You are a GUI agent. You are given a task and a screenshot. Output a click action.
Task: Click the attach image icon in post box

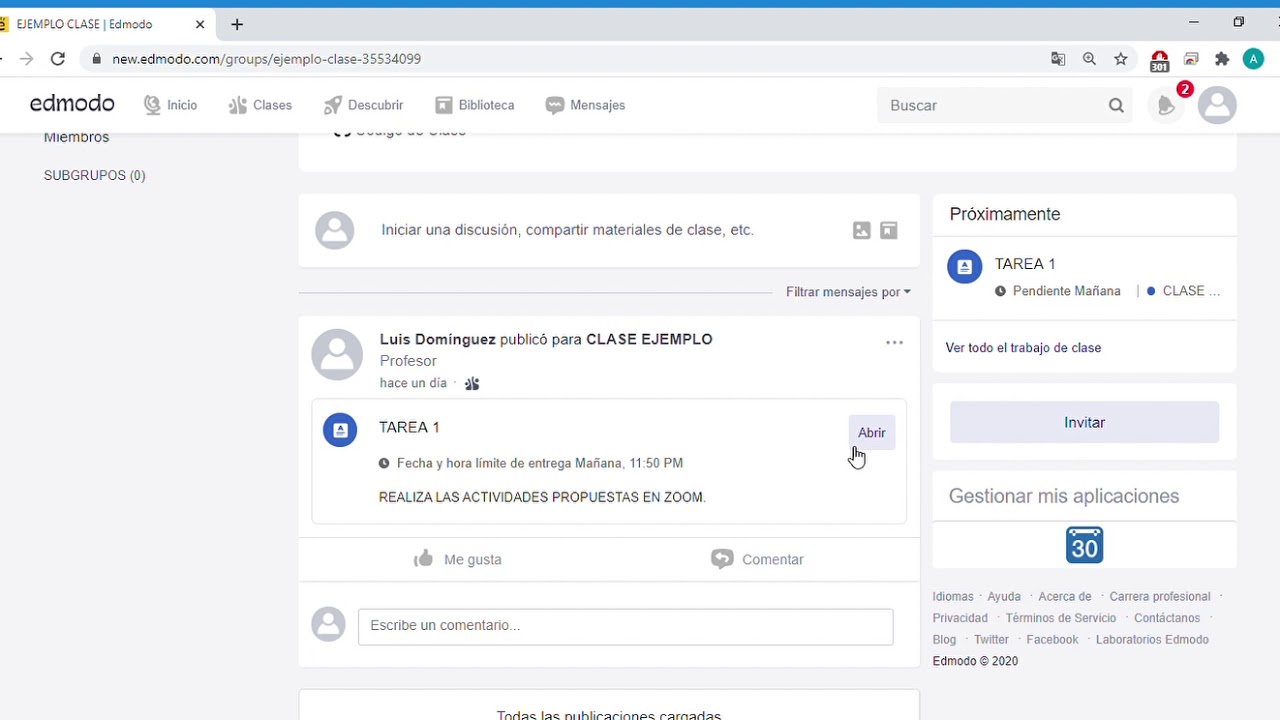pos(861,230)
